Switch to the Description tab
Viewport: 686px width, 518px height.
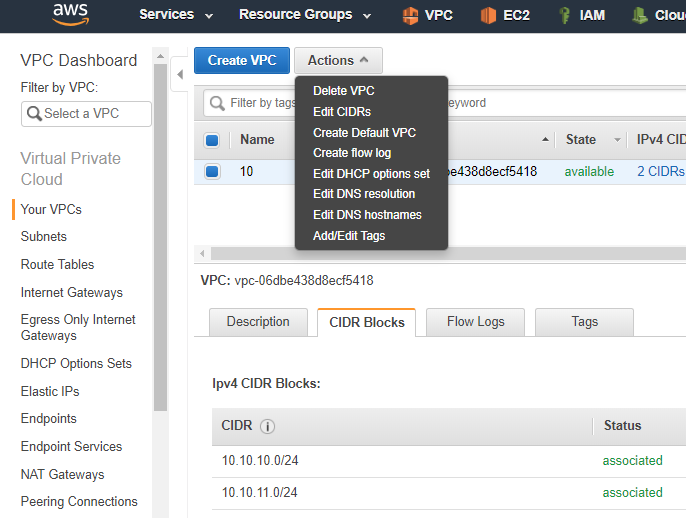(258, 322)
